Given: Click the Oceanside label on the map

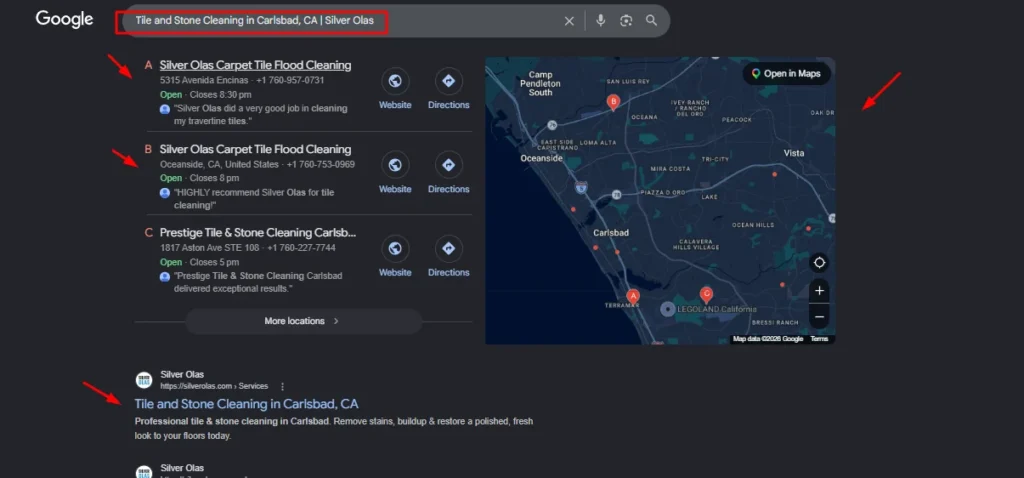Looking at the screenshot, I should (x=541, y=158).
